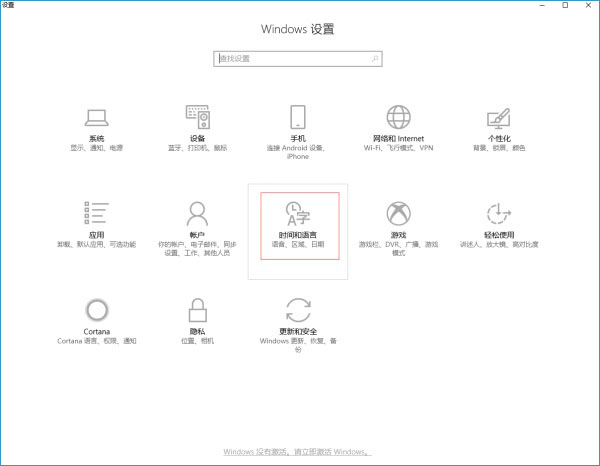Click the 更新和安全 label text
600x466 pixels.
tap(298, 332)
